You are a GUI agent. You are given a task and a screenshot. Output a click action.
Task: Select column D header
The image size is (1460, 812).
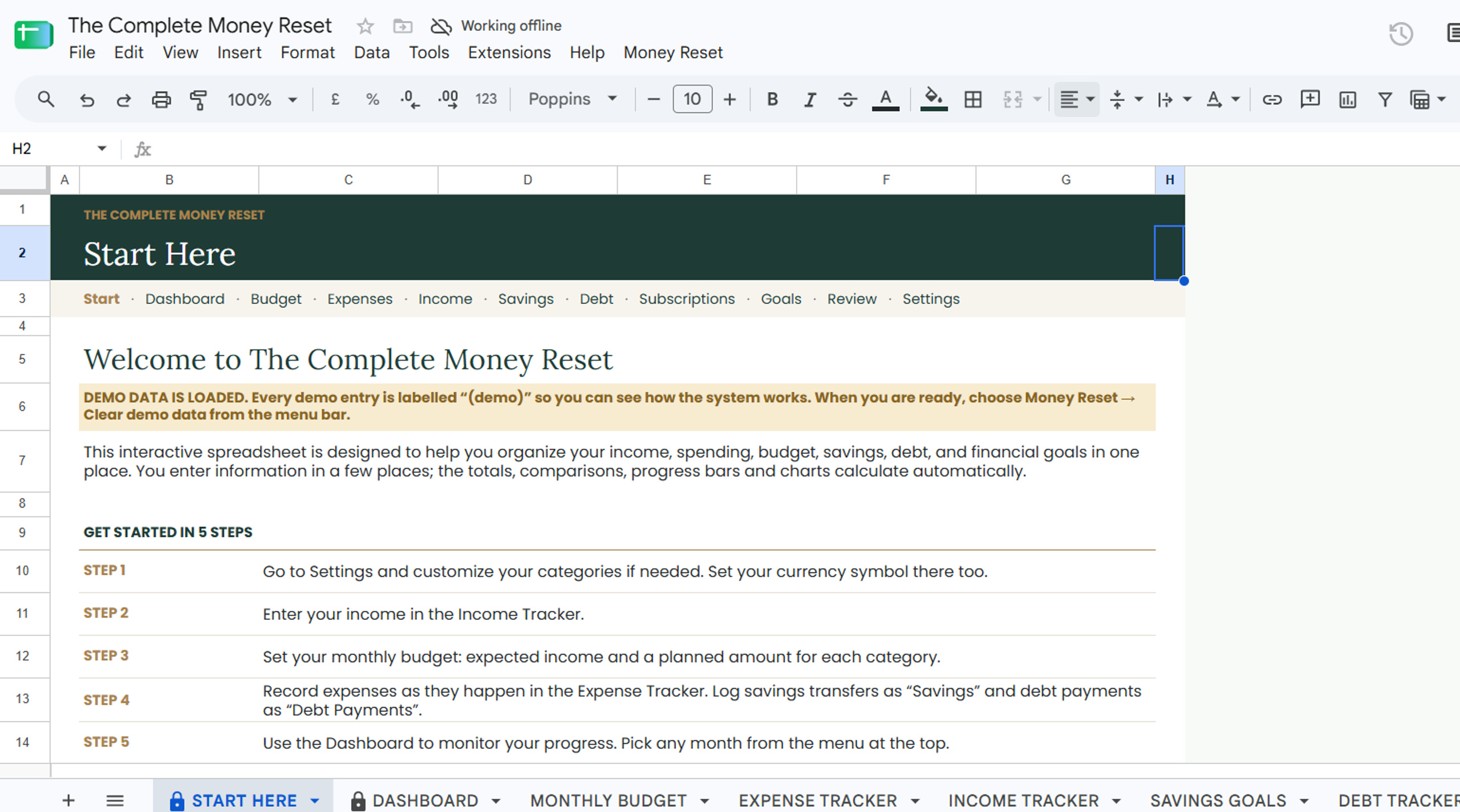[528, 180]
